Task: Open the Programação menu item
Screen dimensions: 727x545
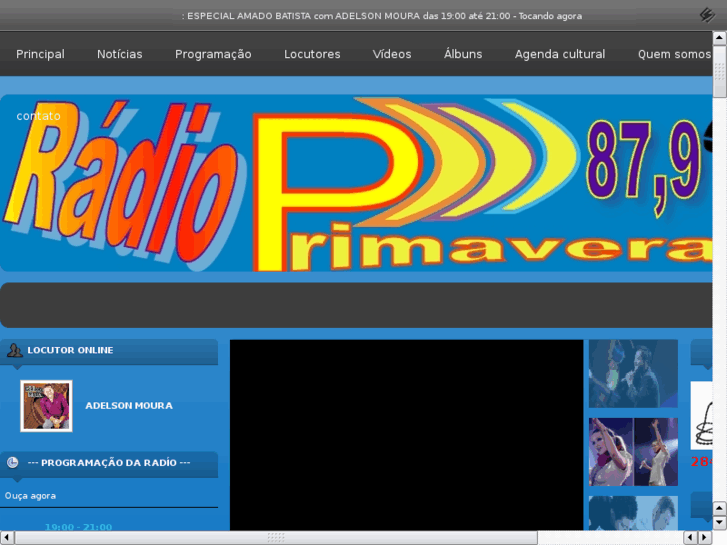Action: (x=213, y=54)
